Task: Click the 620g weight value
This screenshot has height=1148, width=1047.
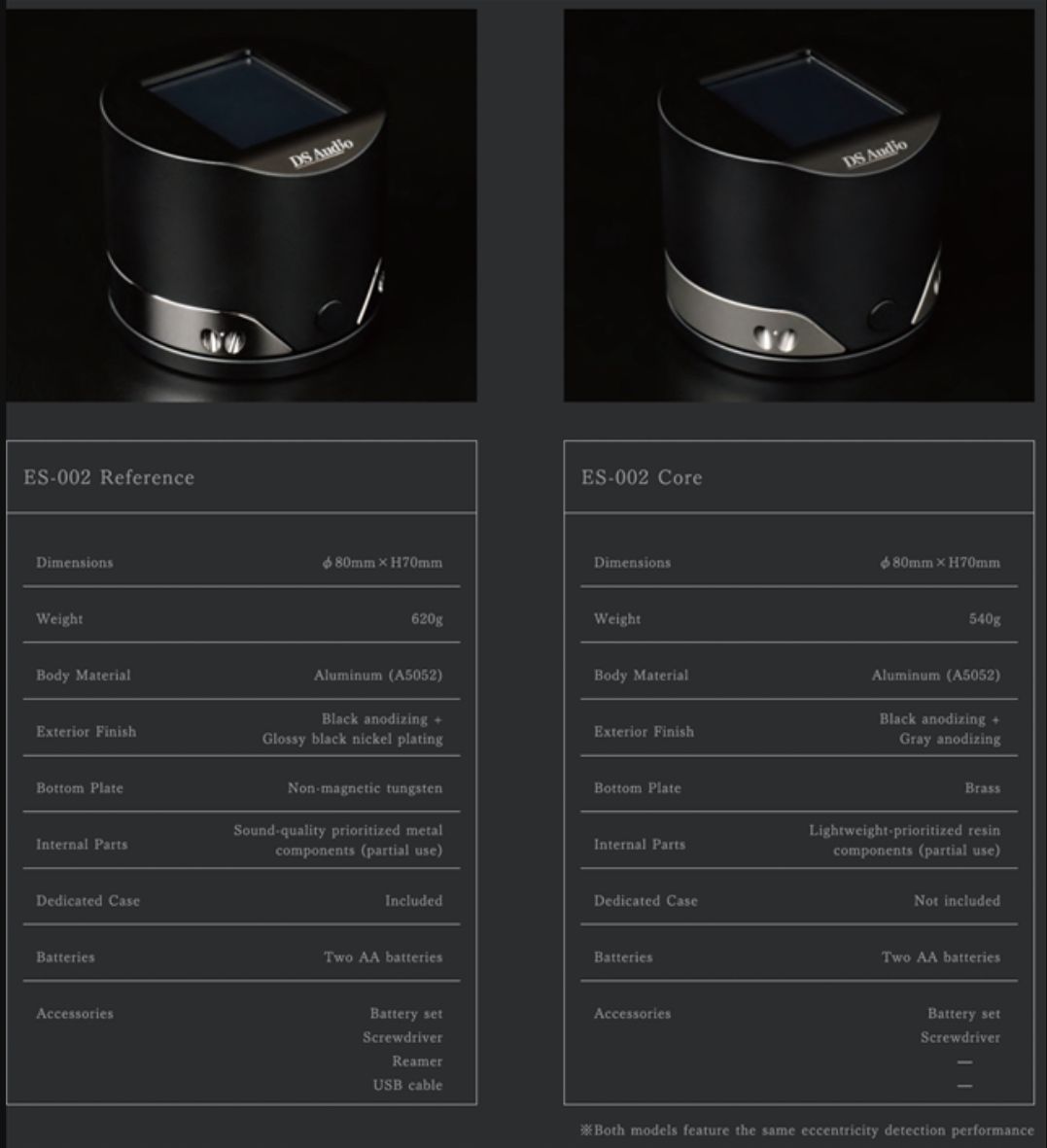Action: coord(427,618)
